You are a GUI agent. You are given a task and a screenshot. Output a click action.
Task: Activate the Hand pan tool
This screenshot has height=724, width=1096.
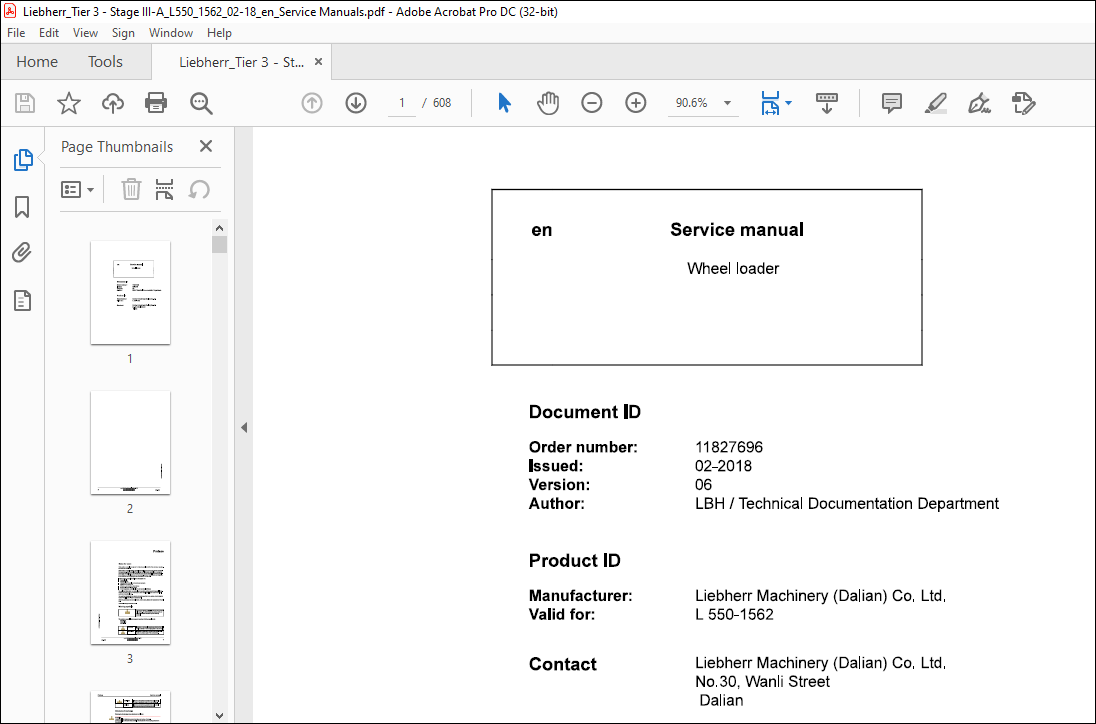548,103
